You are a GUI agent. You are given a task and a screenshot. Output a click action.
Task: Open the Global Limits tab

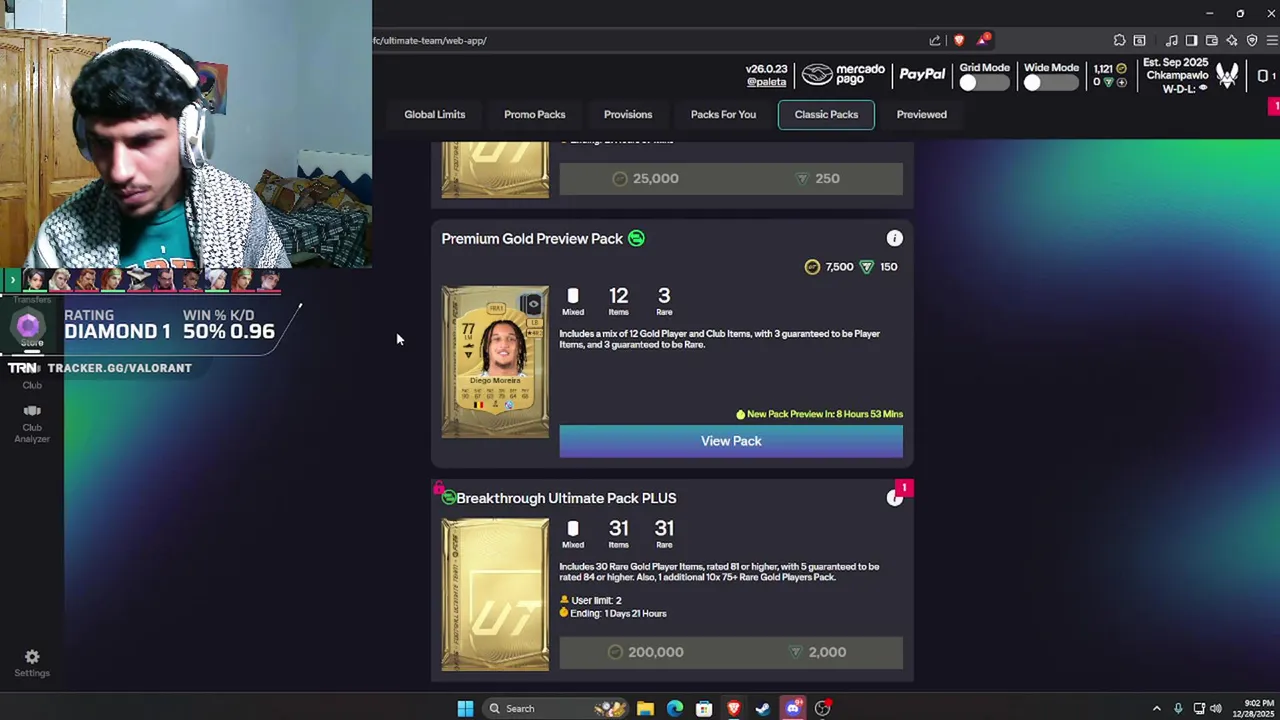[434, 114]
